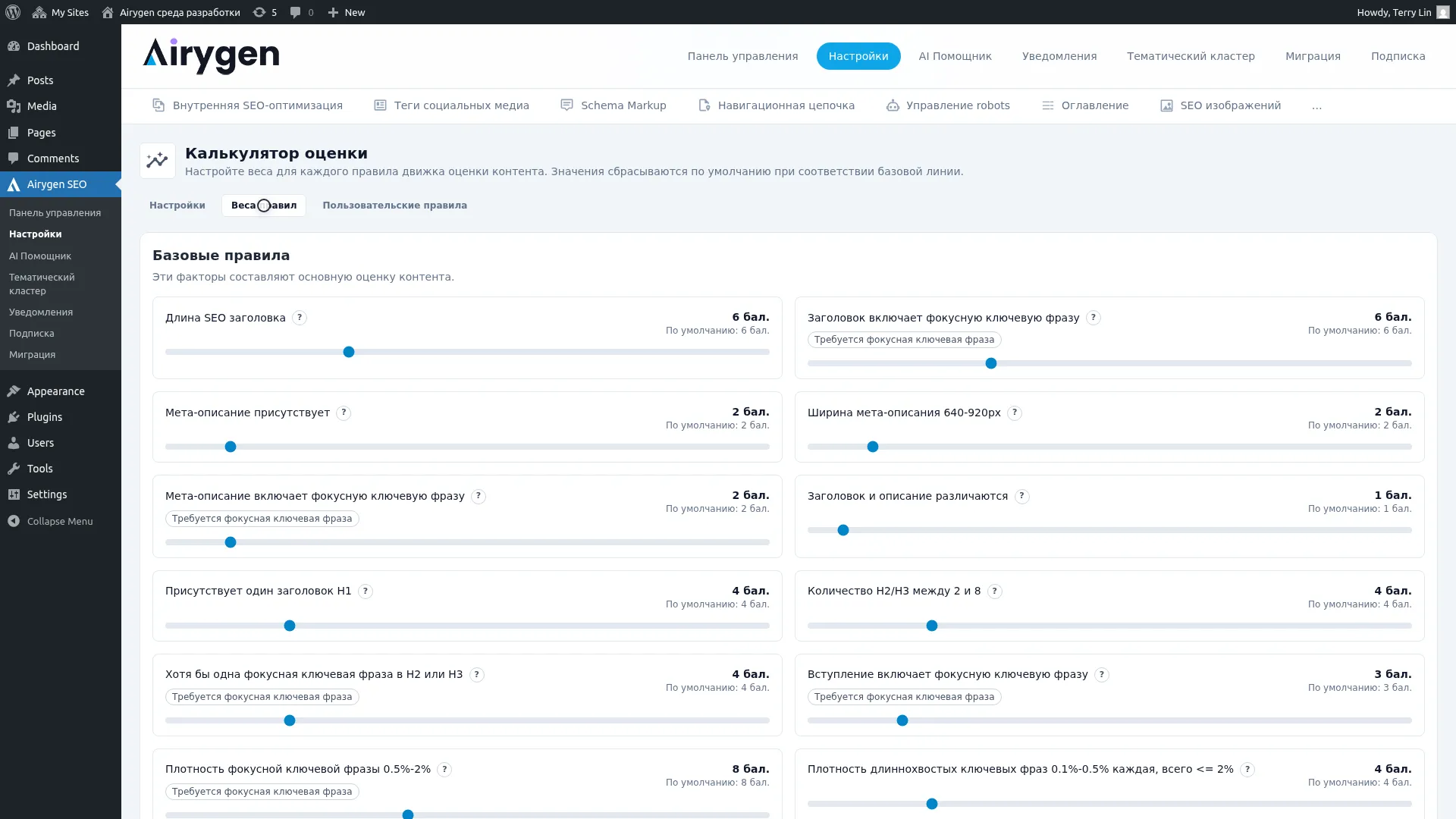Open Внутренняя SEO-оптимизация settings tab
Screen dimensions: 1456x819
click(248, 105)
